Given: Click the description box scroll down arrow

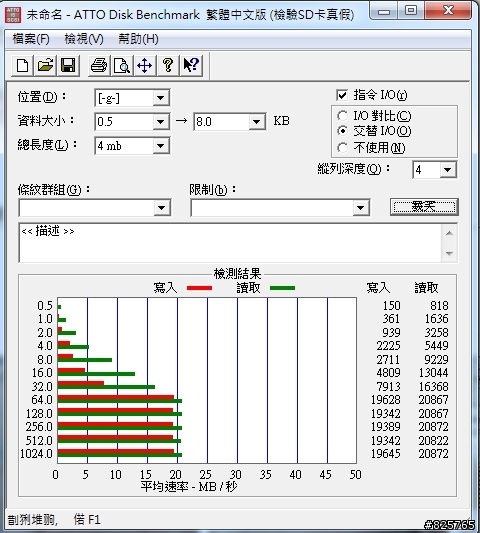Looking at the screenshot, I should (x=449, y=253).
